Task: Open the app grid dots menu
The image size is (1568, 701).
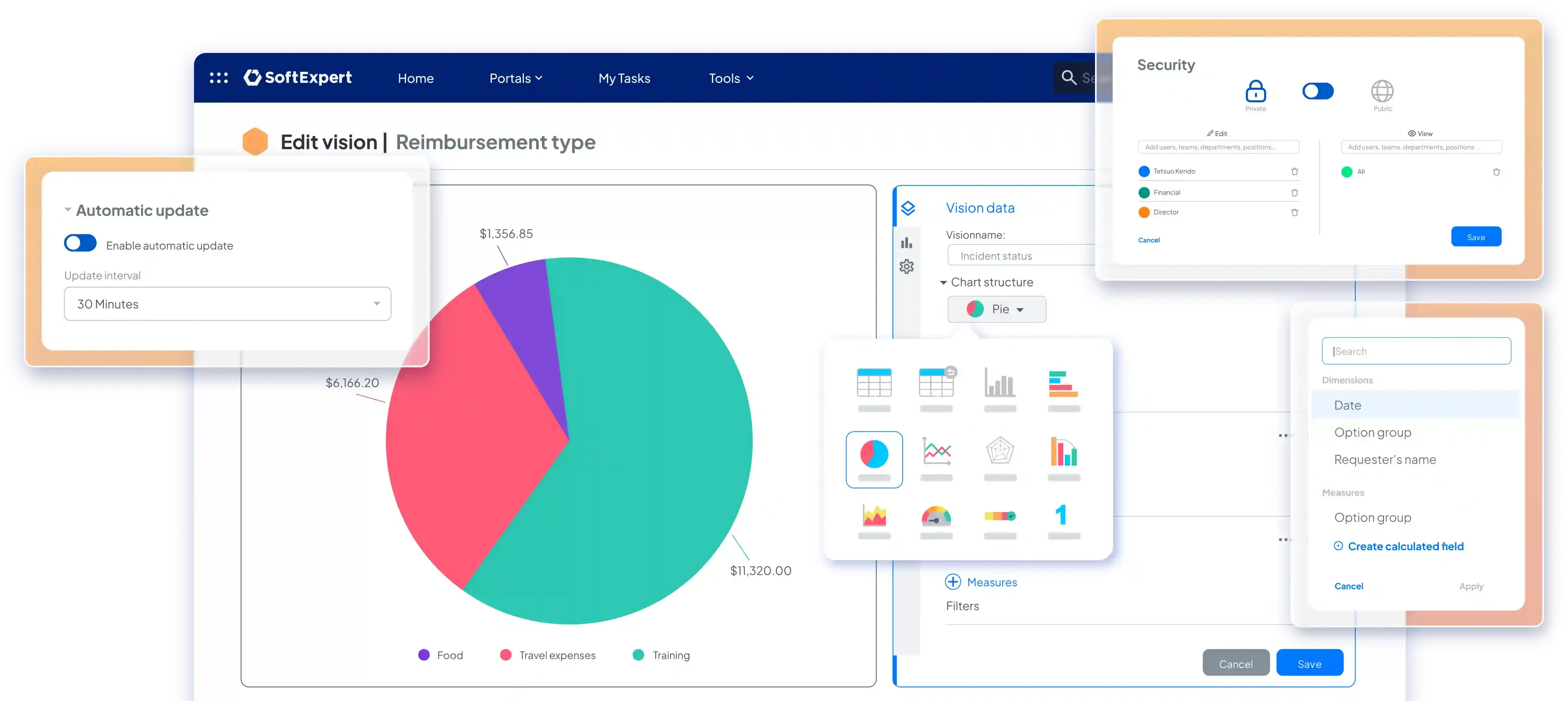Action: (x=218, y=78)
